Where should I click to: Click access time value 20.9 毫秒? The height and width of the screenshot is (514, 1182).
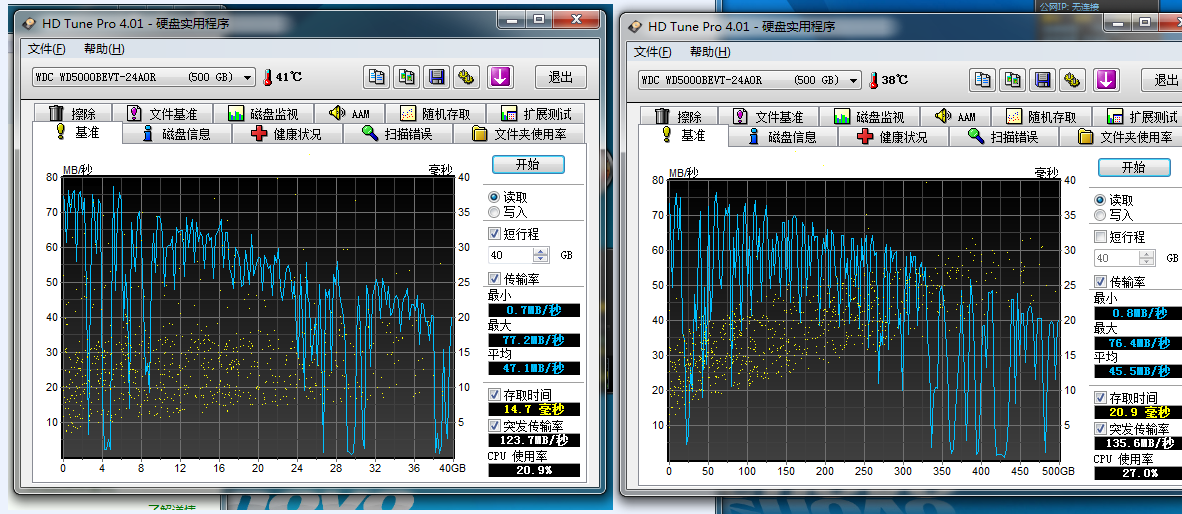(1138, 412)
